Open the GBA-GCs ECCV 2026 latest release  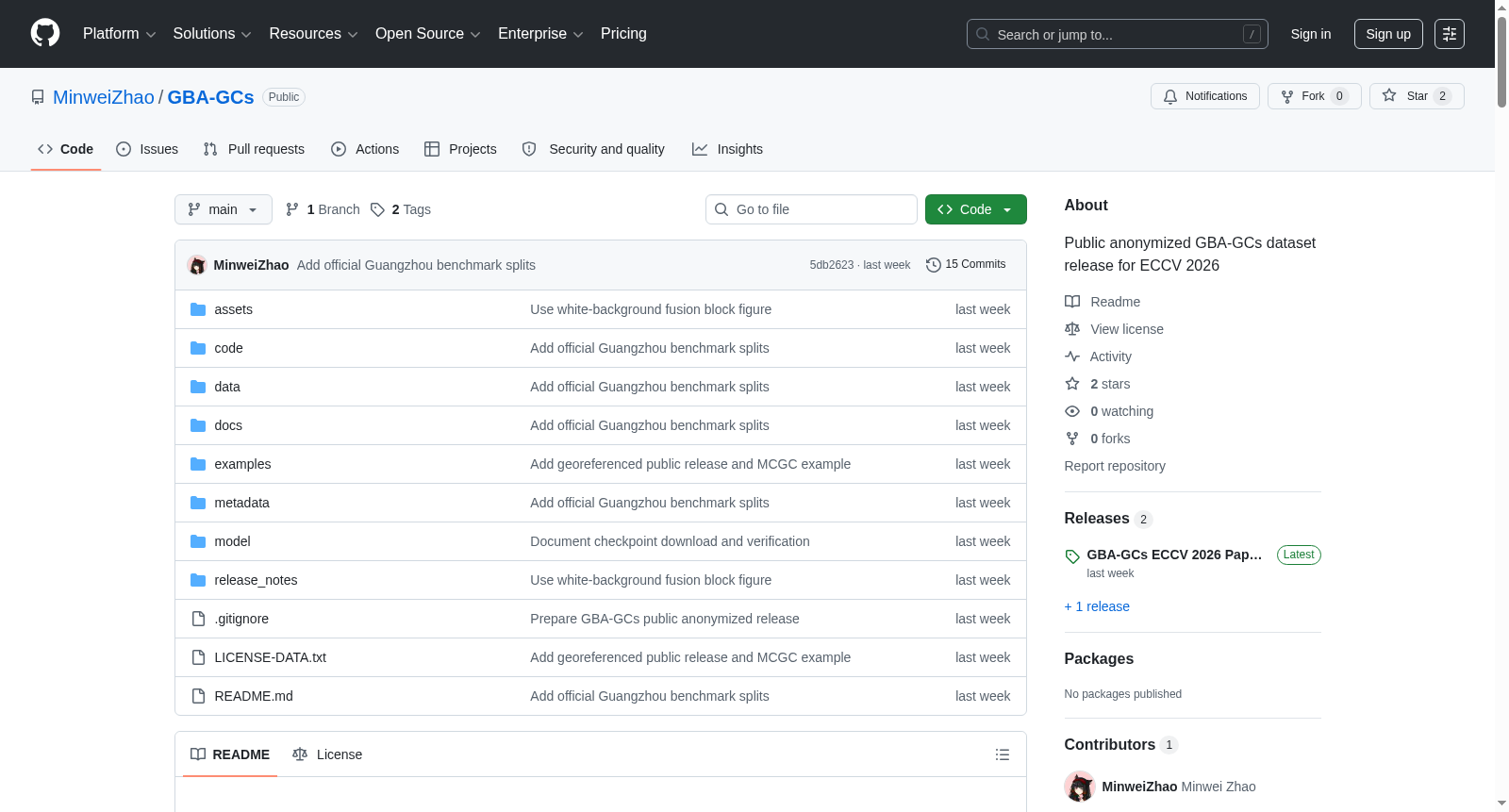pyautogui.click(x=1174, y=555)
